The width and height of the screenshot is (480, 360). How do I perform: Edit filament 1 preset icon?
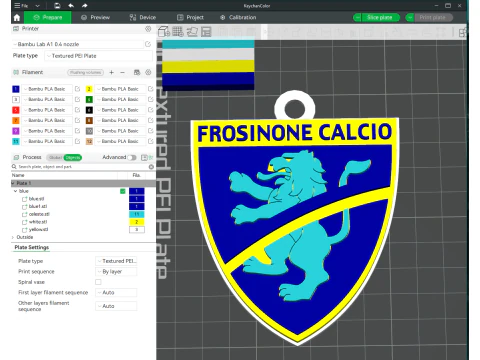coord(77,89)
